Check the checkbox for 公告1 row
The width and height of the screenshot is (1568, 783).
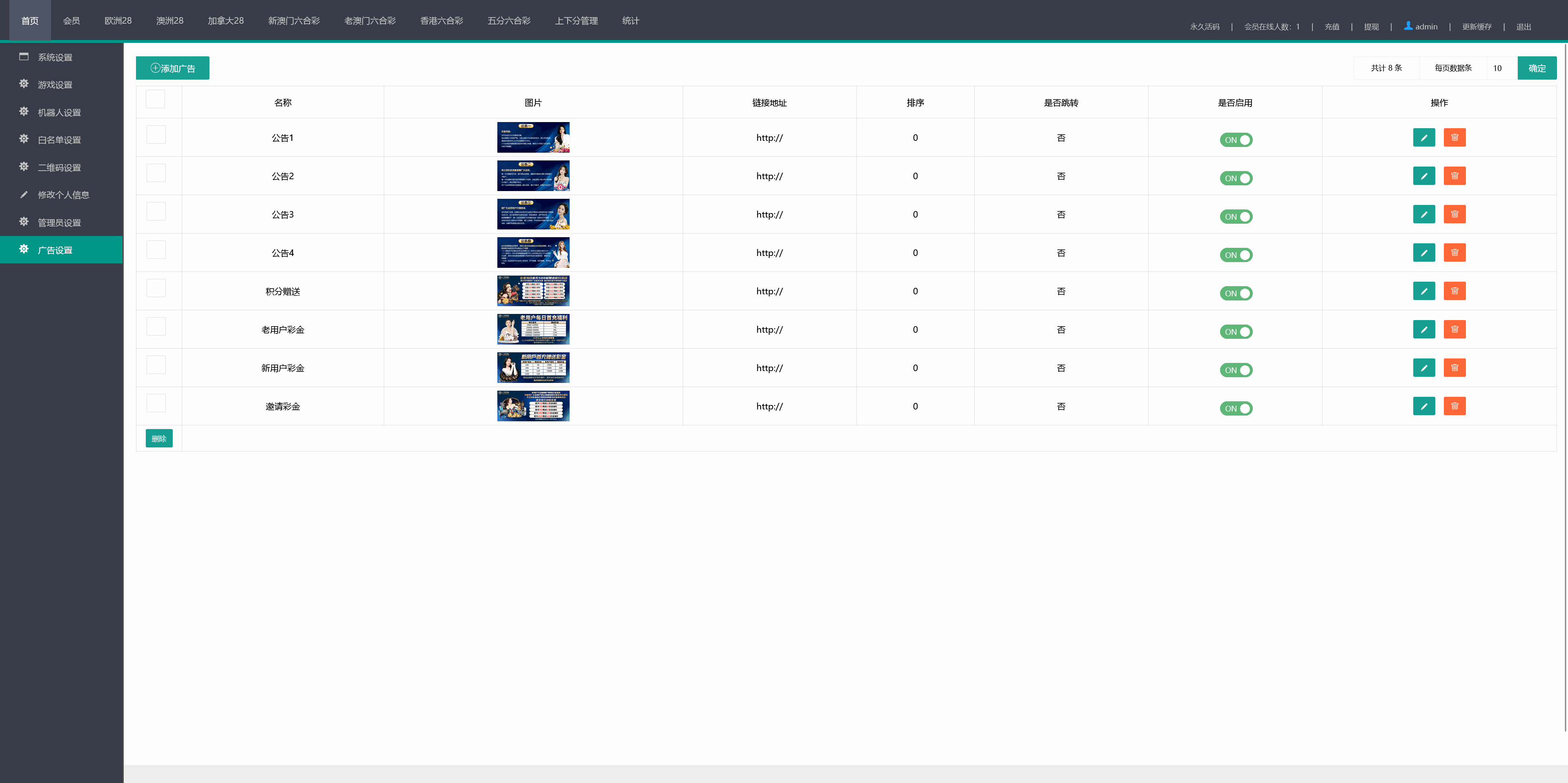click(156, 134)
